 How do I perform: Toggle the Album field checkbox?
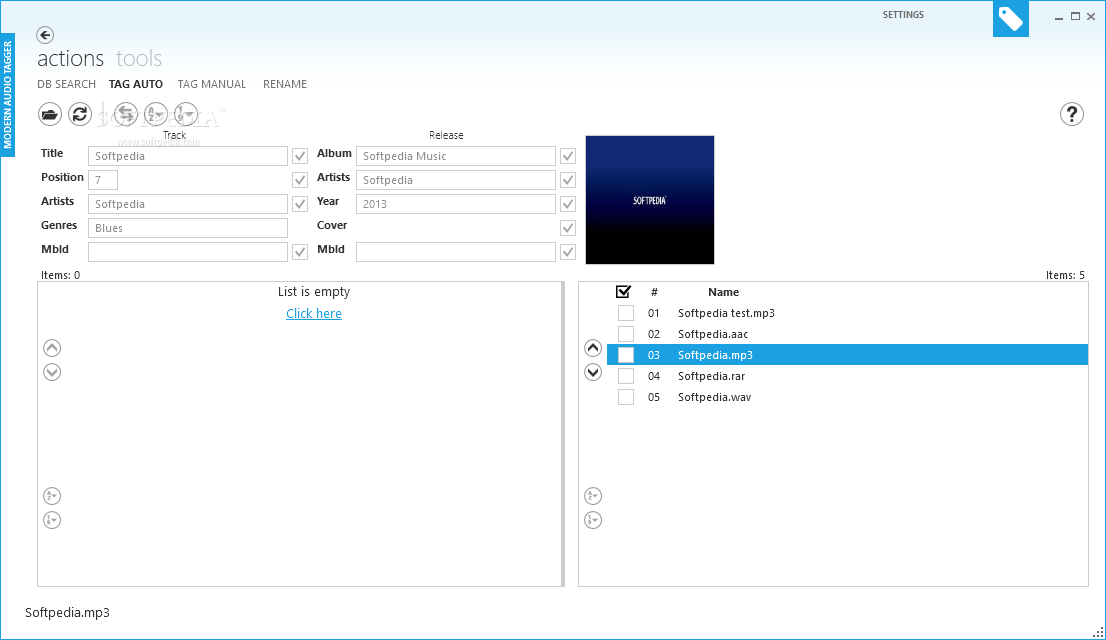click(568, 156)
